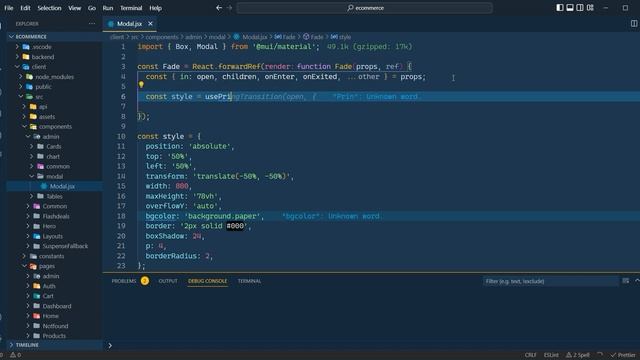The image size is (640, 360).
Task: Click the ecommerce command center search box
Action: [x=364, y=8]
